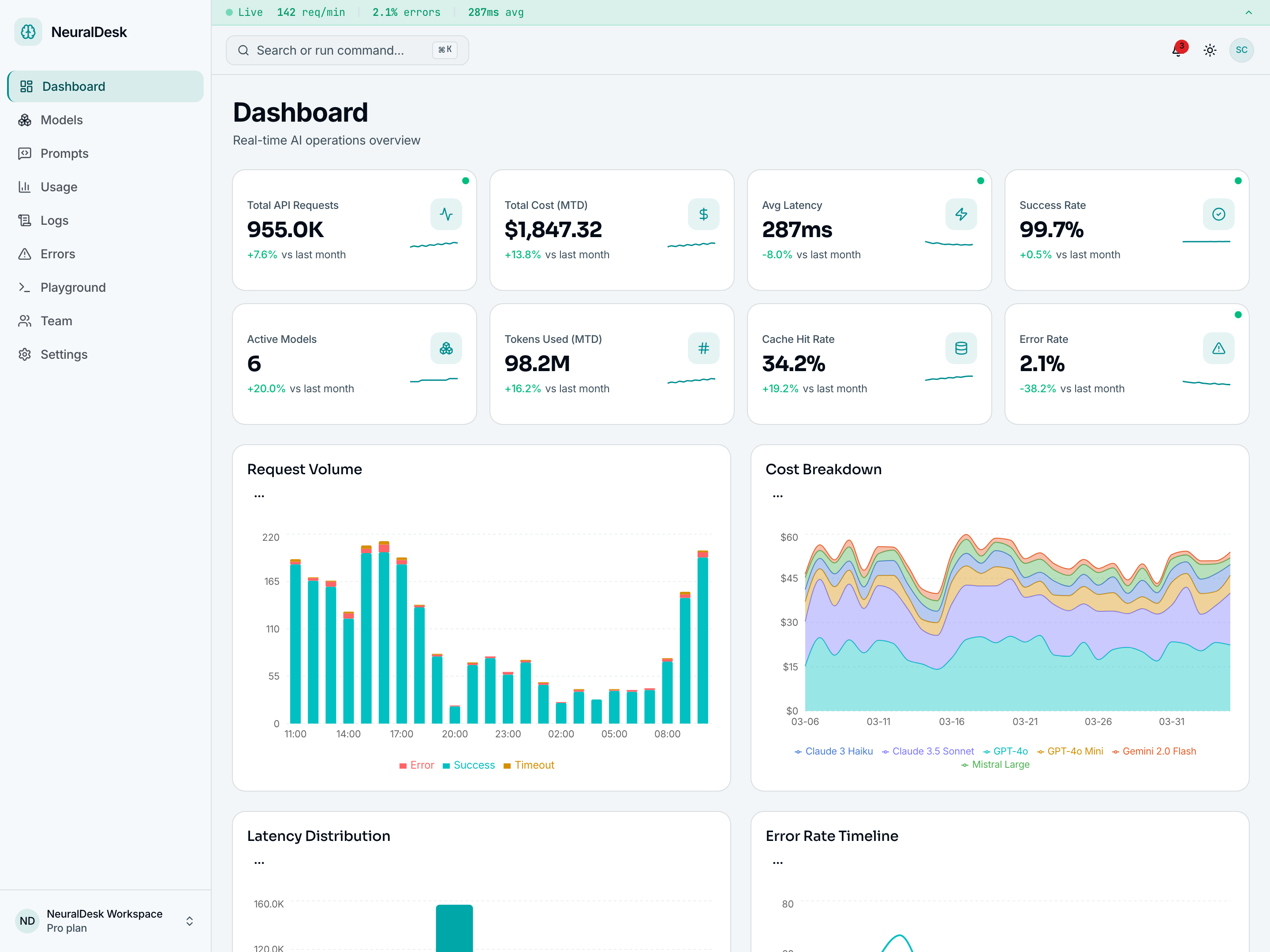Collapse the live status bar with the chevron
Image resolution: width=1270 pixels, height=952 pixels.
click(1248, 12)
